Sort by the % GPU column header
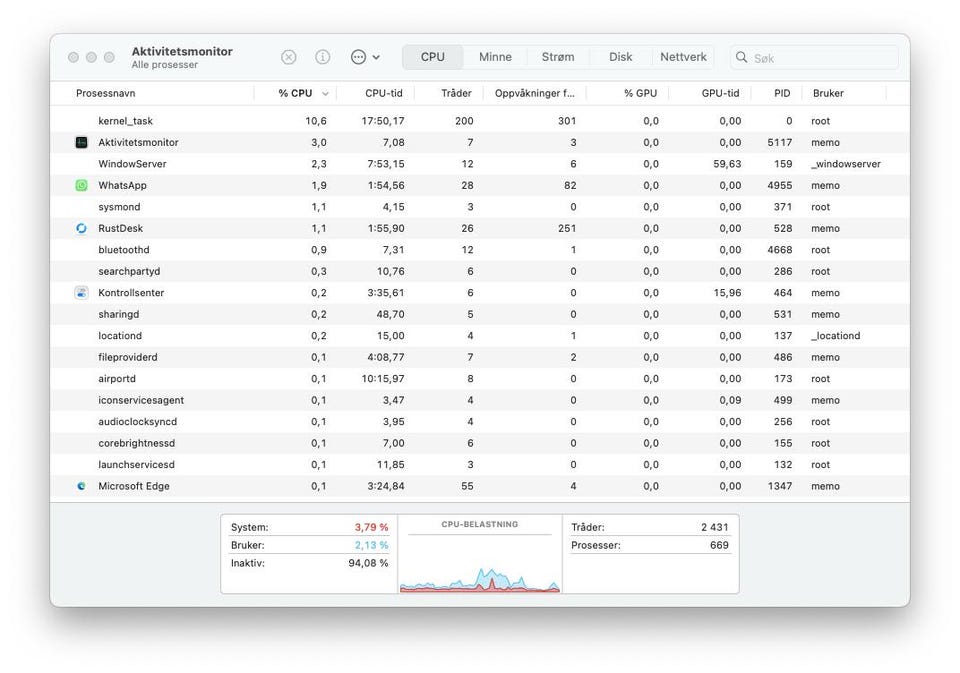This screenshot has width=960, height=673. click(x=640, y=93)
